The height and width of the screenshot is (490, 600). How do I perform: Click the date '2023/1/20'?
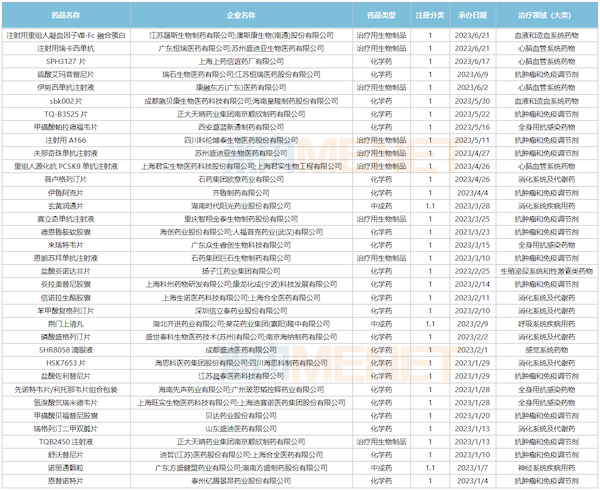[473, 416]
